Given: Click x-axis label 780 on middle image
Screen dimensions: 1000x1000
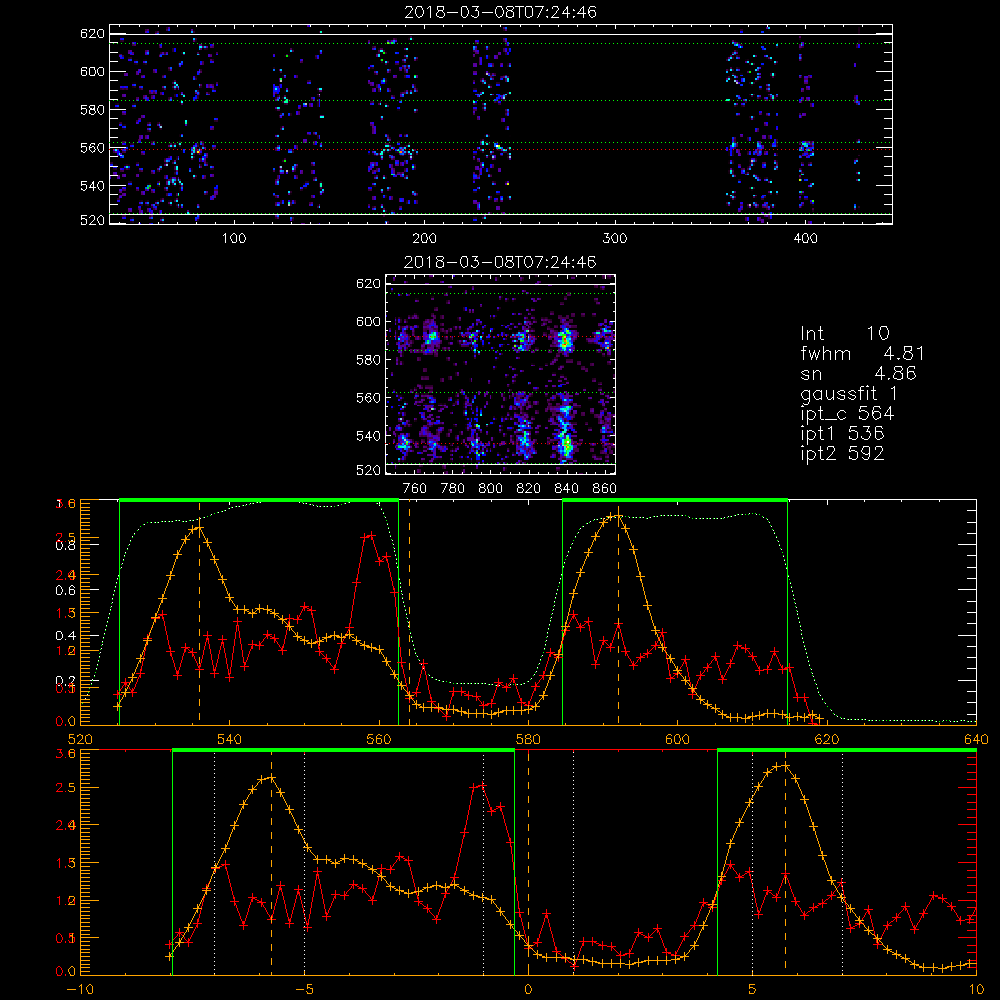Looking at the screenshot, I should point(453,489).
